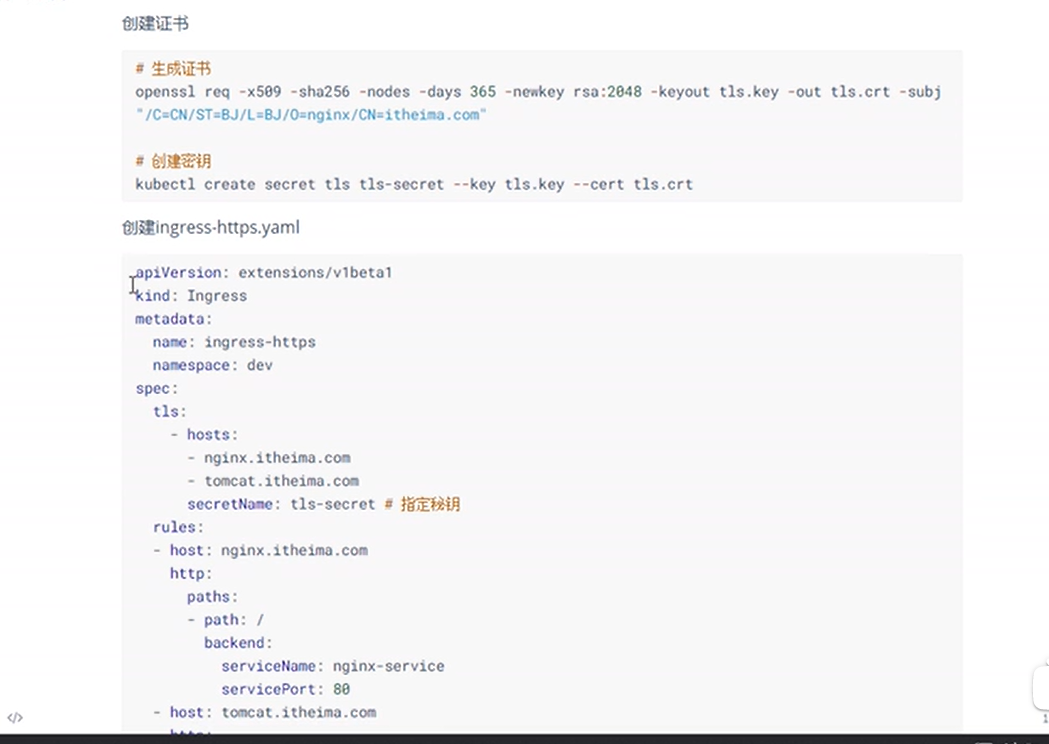
Task: Click the line "name: ingress-https"
Action: point(234,342)
